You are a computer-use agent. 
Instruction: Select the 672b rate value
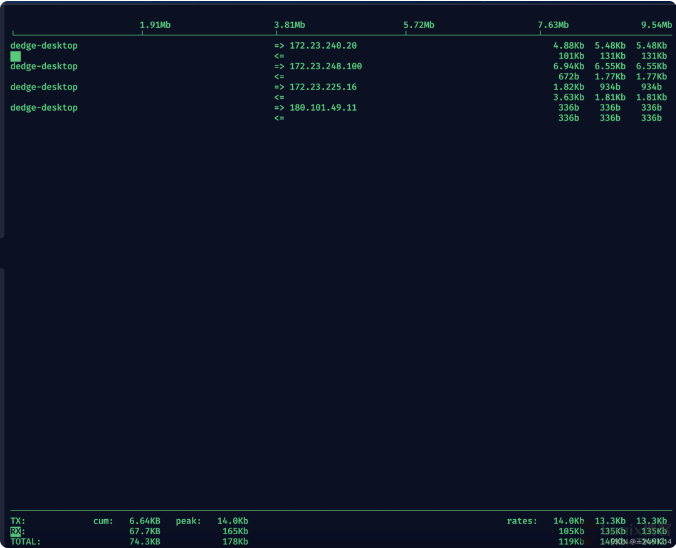coord(569,77)
